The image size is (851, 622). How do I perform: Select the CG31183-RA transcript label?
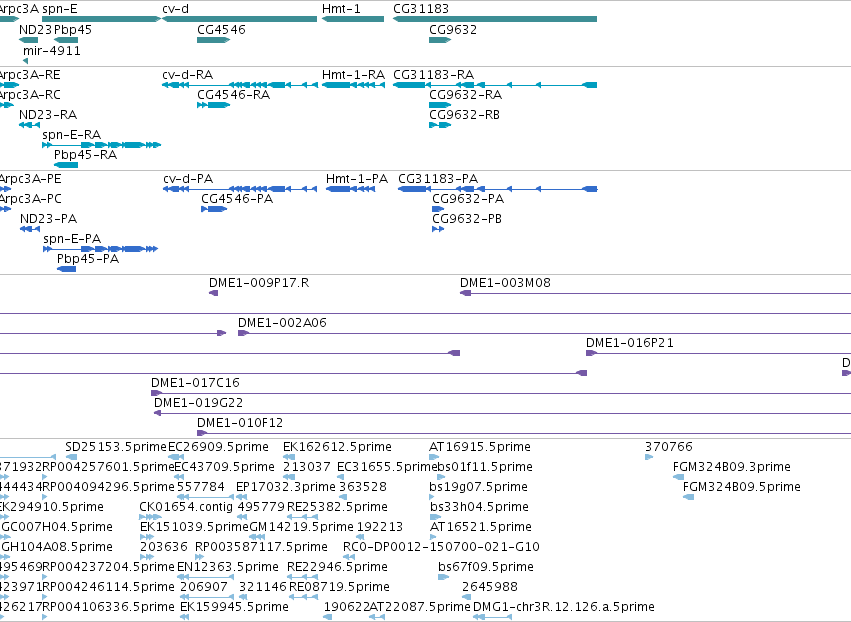pyautogui.click(x=433, y=75)
